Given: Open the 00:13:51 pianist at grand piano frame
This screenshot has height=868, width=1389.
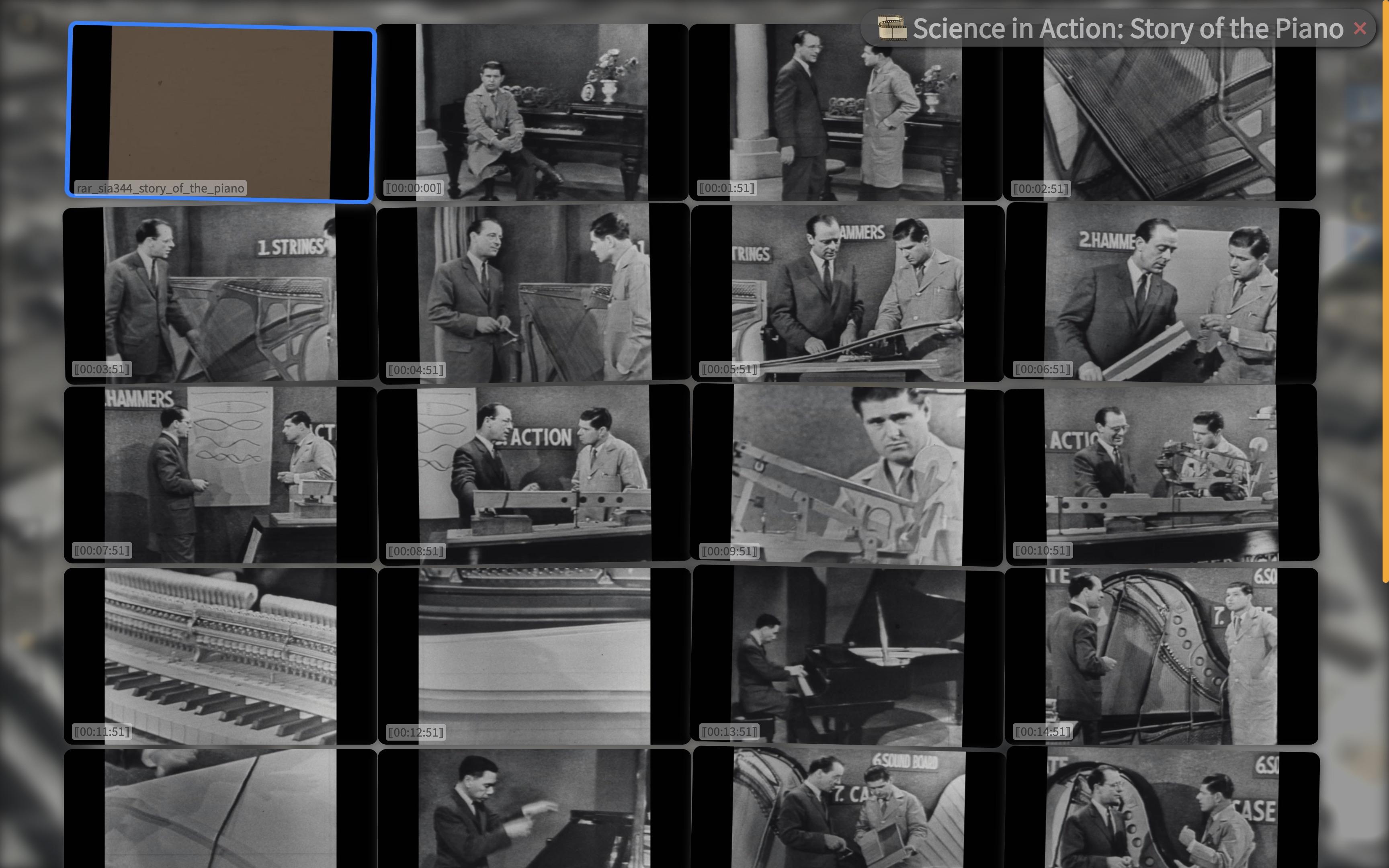Looking at the screenshot, I should 848,656.
